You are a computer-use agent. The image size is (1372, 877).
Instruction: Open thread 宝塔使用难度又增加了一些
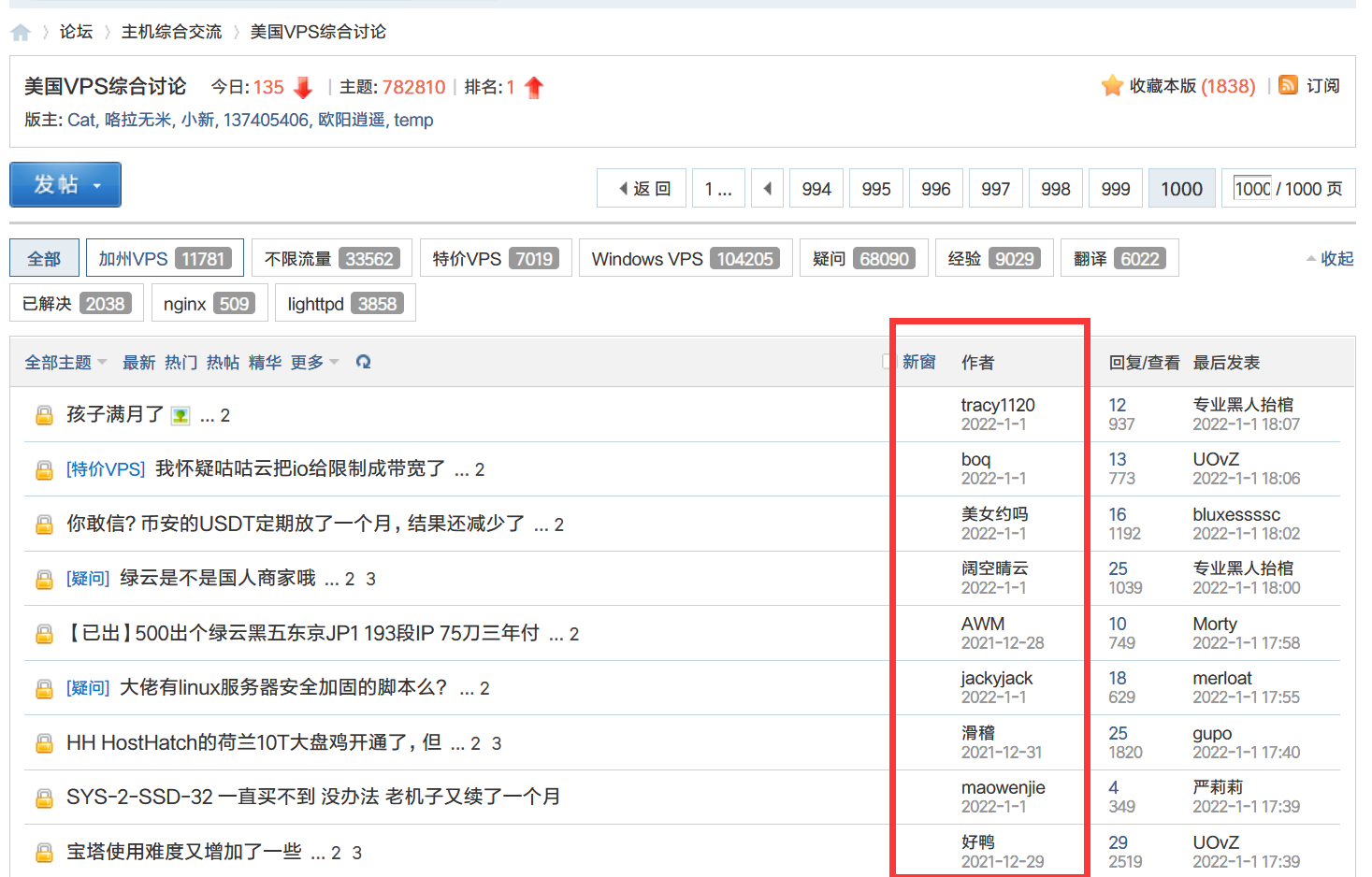(x=184, y=852)
